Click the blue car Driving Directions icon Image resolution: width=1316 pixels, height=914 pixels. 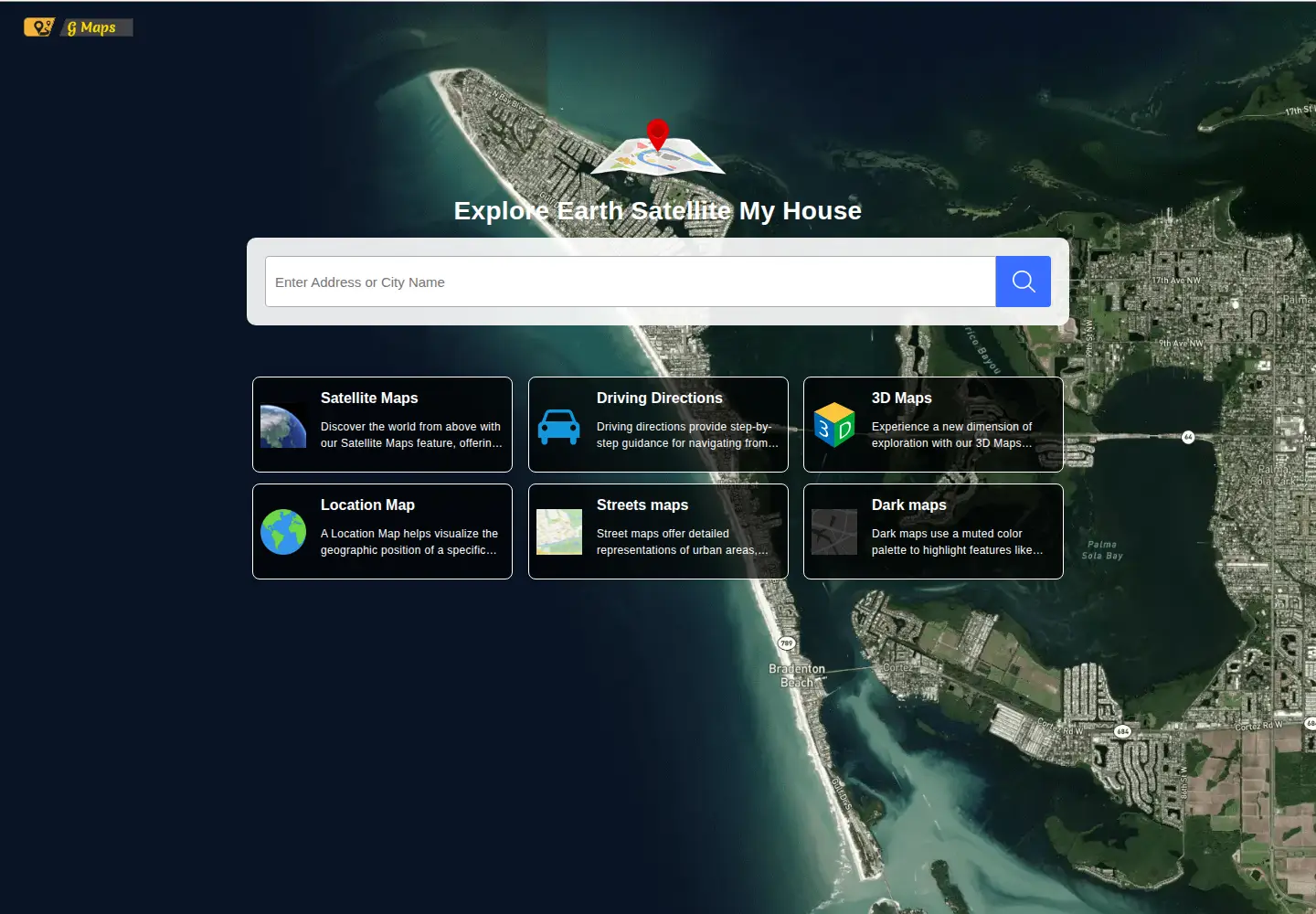[559, 425]
